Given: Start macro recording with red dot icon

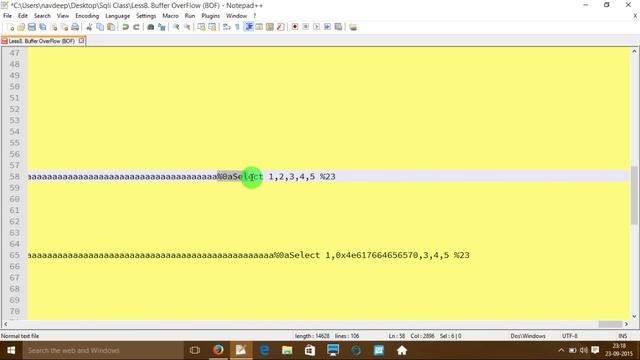Looking at the screenshot, I should tap(295, 27).
